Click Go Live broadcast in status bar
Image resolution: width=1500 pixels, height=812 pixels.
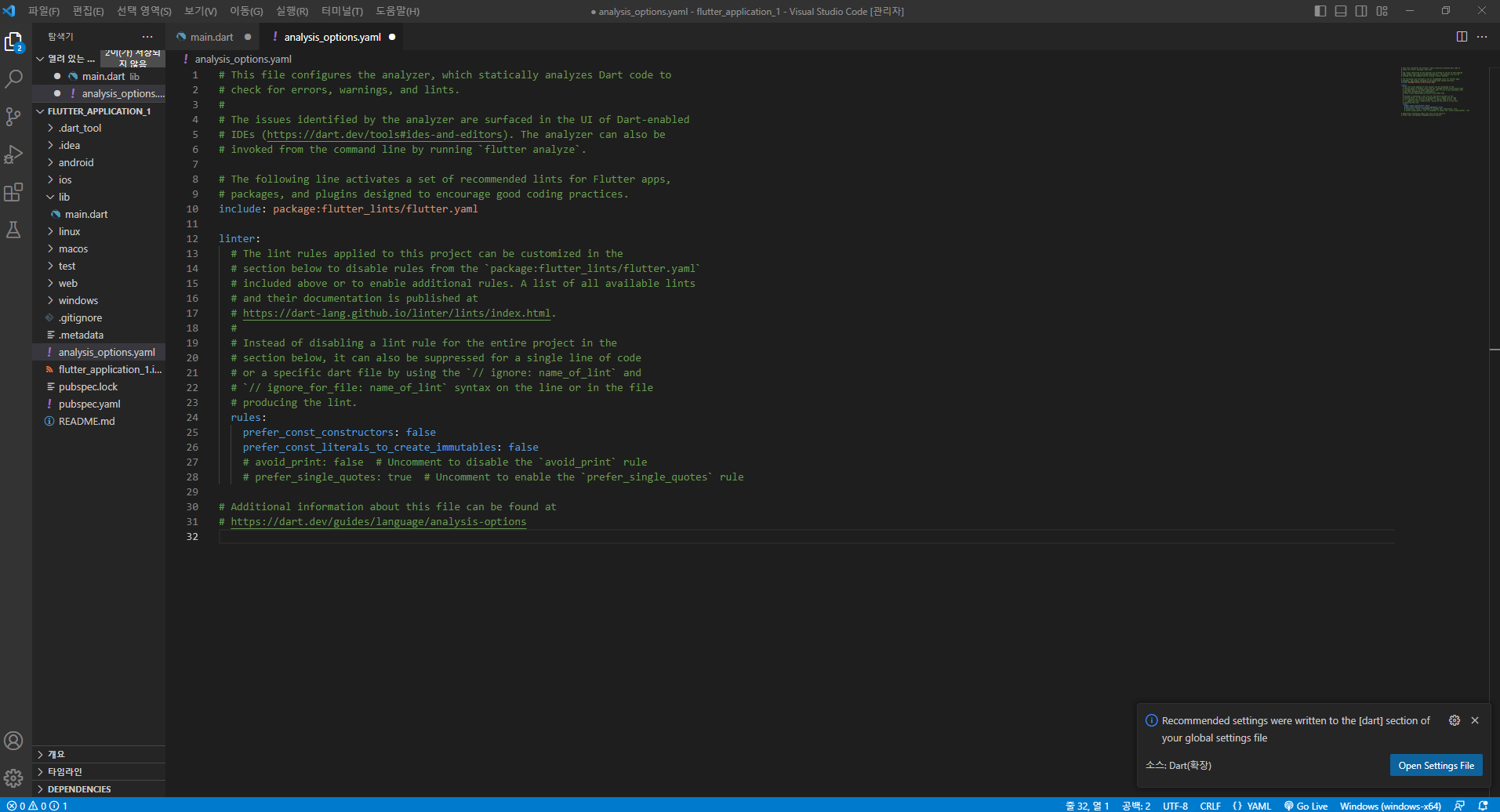coord(1306,806)
